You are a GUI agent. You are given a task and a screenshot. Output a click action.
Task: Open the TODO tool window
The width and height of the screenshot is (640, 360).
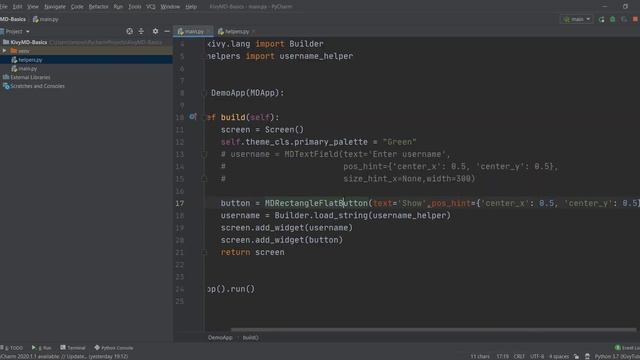pyautogui.click(x=11, y=348)
